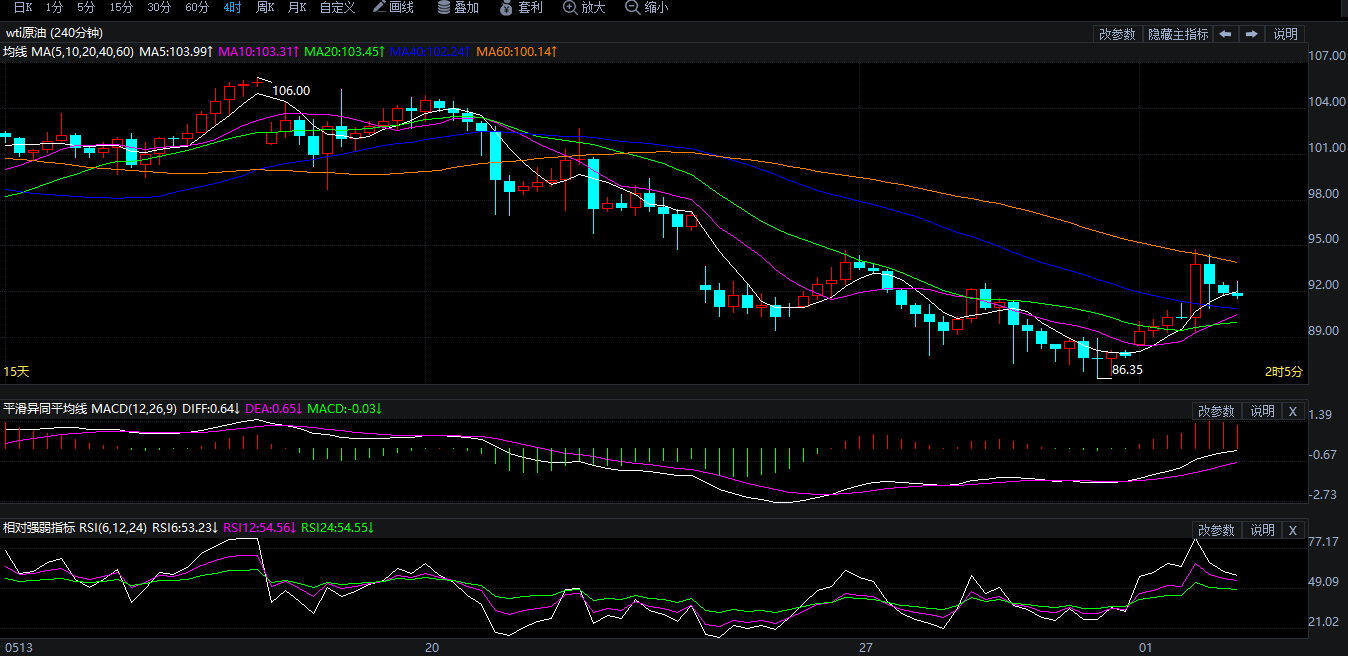Click the 106.00 high price marker

(x=291, y=90)
